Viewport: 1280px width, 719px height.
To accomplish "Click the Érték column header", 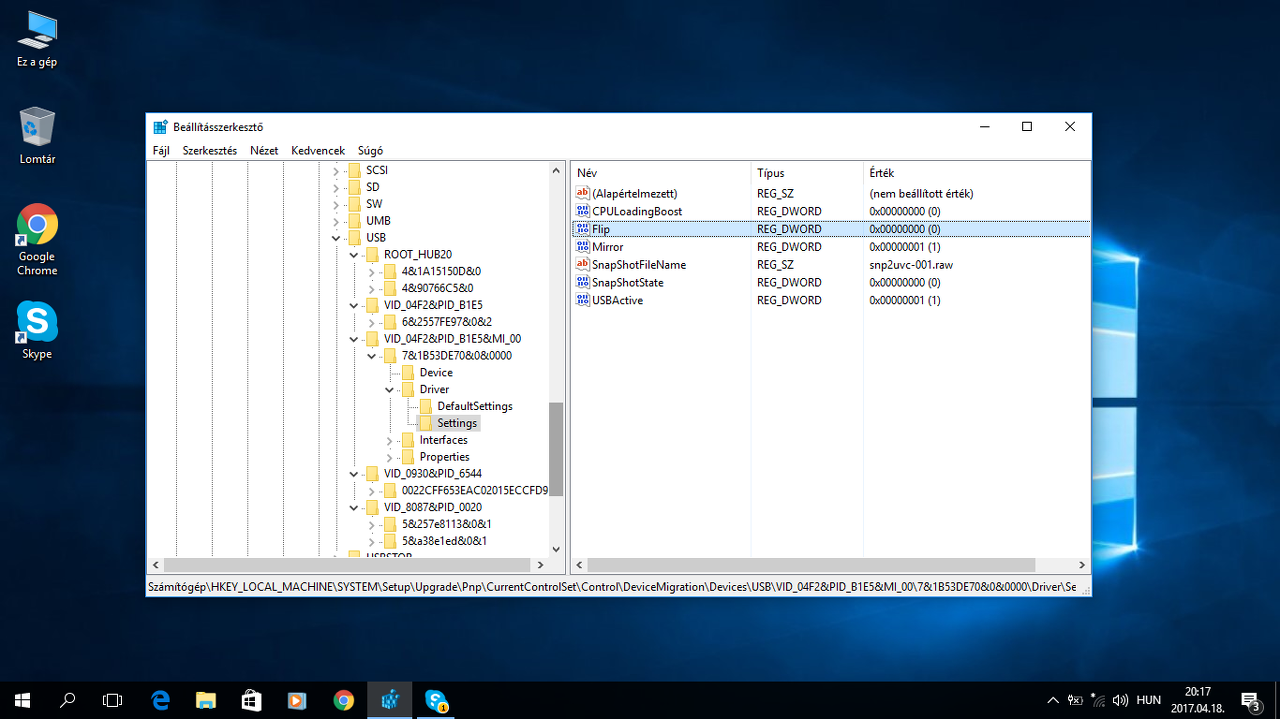I will pos(975,173).
